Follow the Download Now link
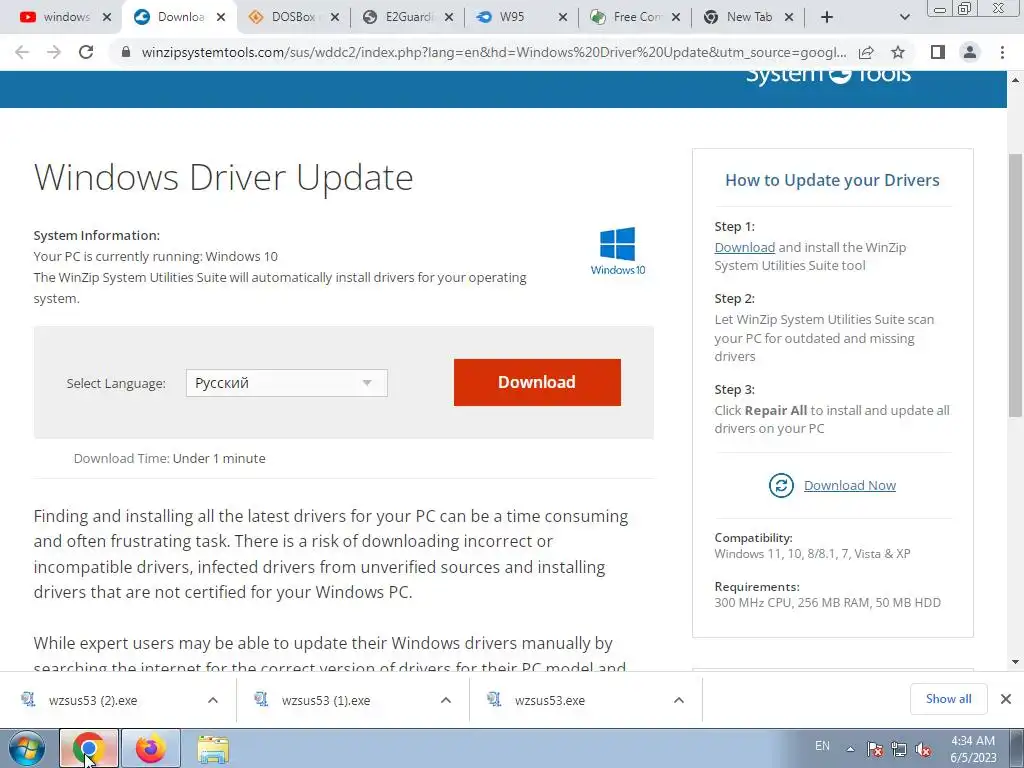The height and width of the screenshot is (768, 1024). point(850,485)
